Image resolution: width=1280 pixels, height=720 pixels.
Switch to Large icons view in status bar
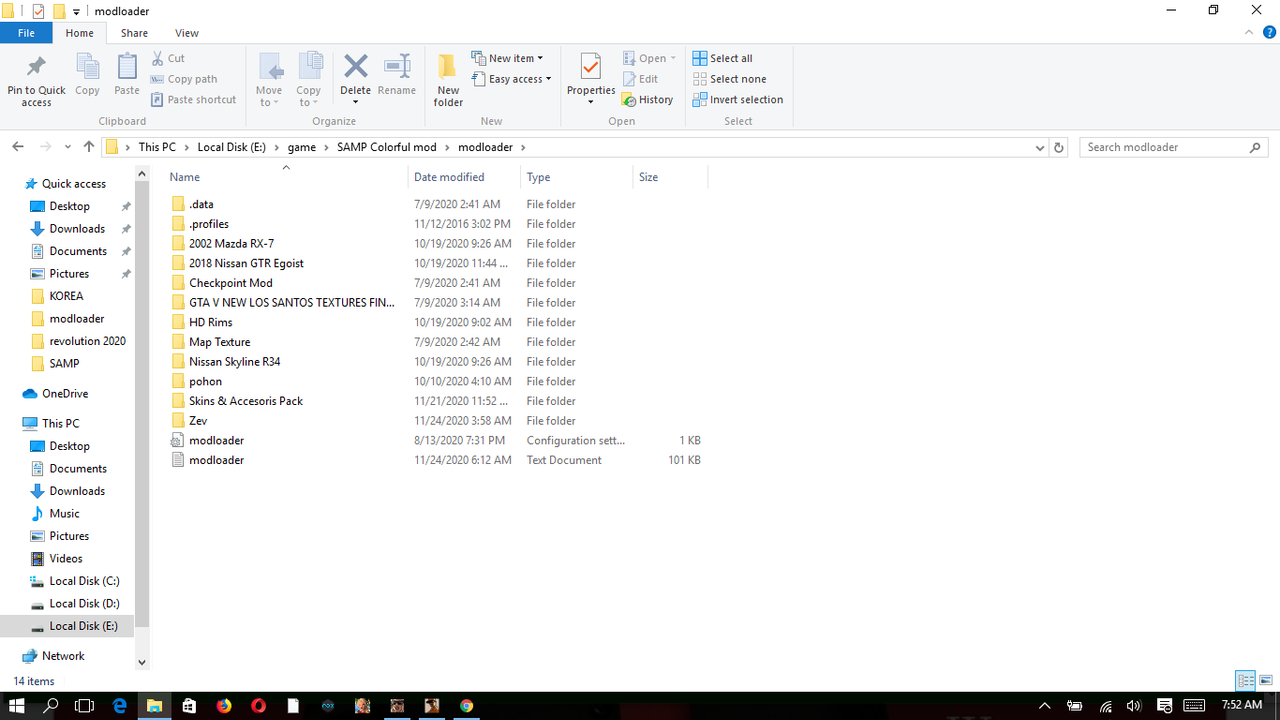(x=1266, y=681)
